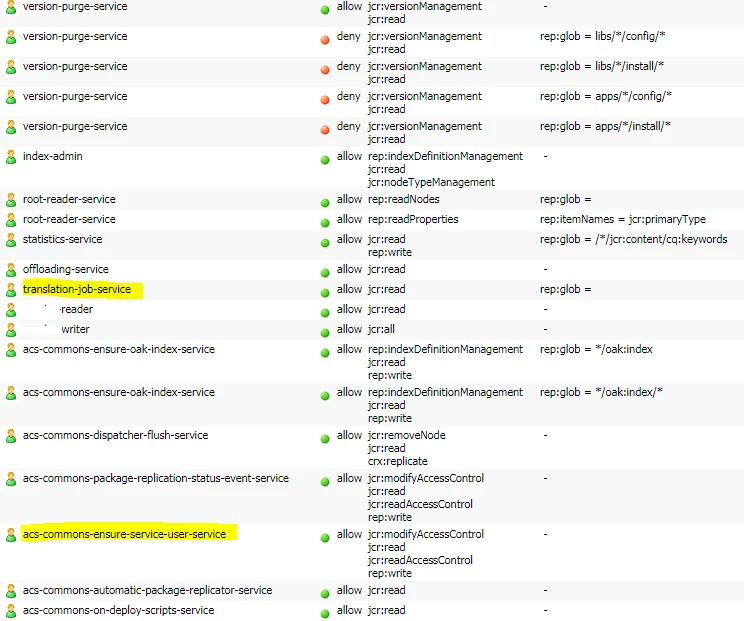
Task: Click jcr:readAccessControl in the package-replication-status-event row
Action: pos(420,504)
